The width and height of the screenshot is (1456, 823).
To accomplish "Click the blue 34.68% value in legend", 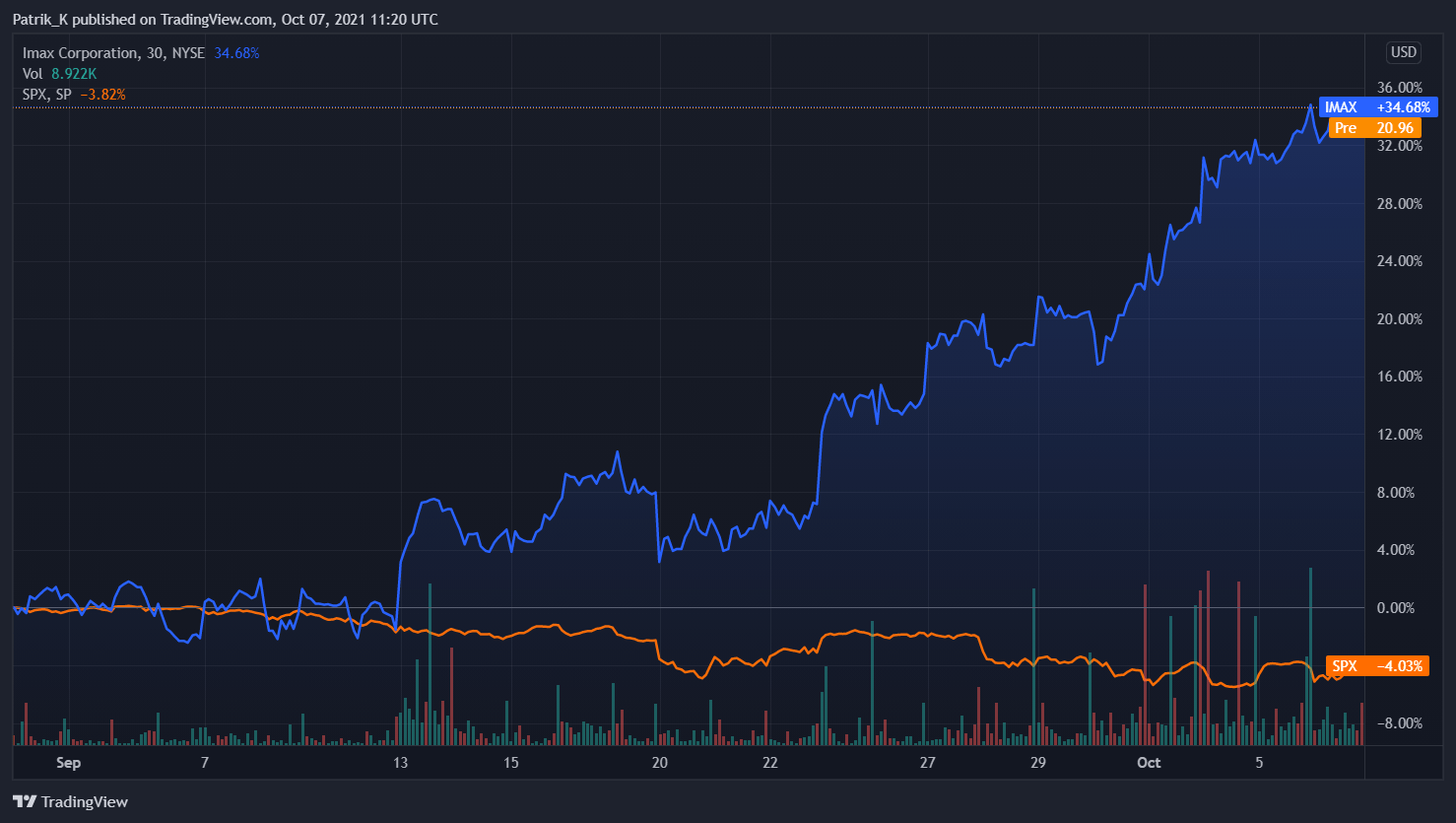I will pyautogui.click(x=236, y=53).
